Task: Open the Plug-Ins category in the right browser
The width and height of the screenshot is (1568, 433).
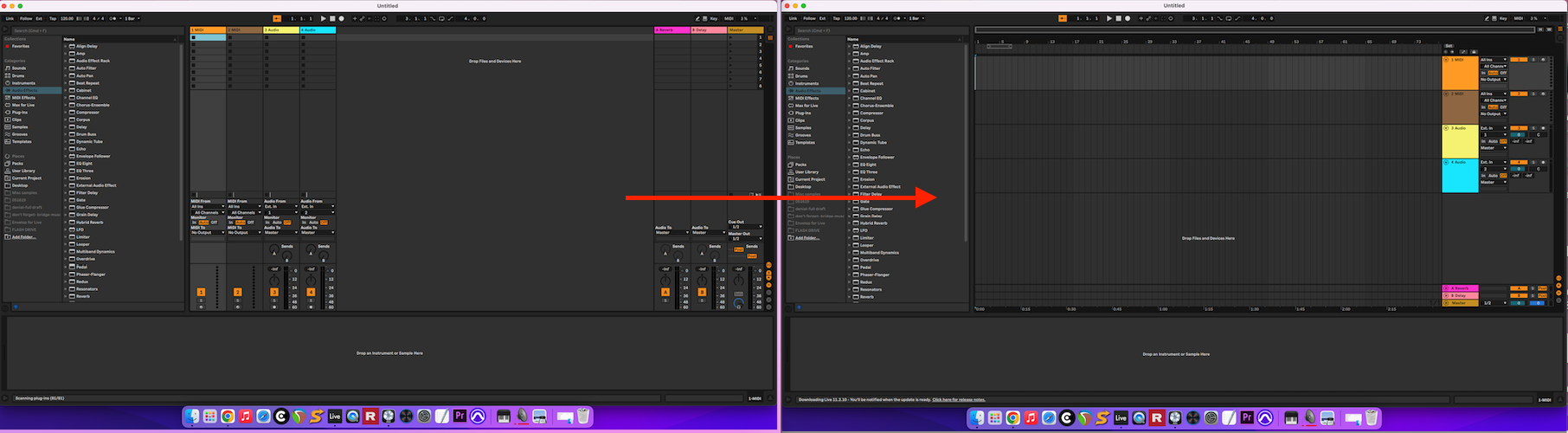Action: tap(803, 113)
